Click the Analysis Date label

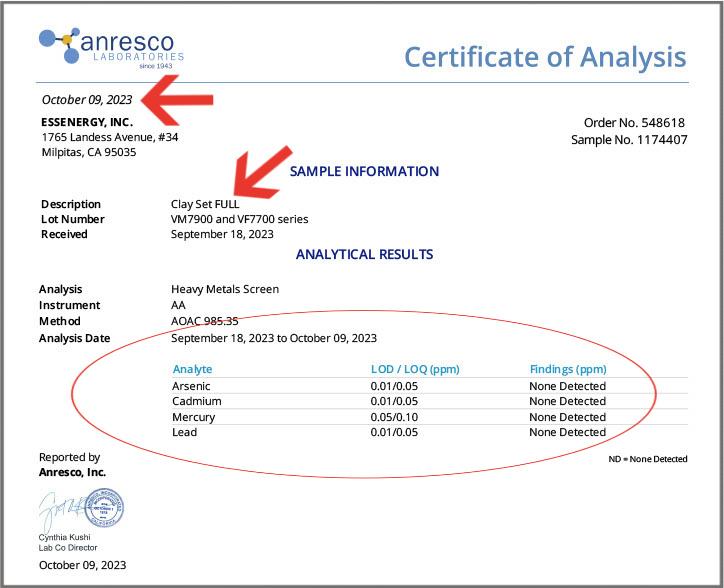(74, 338)
